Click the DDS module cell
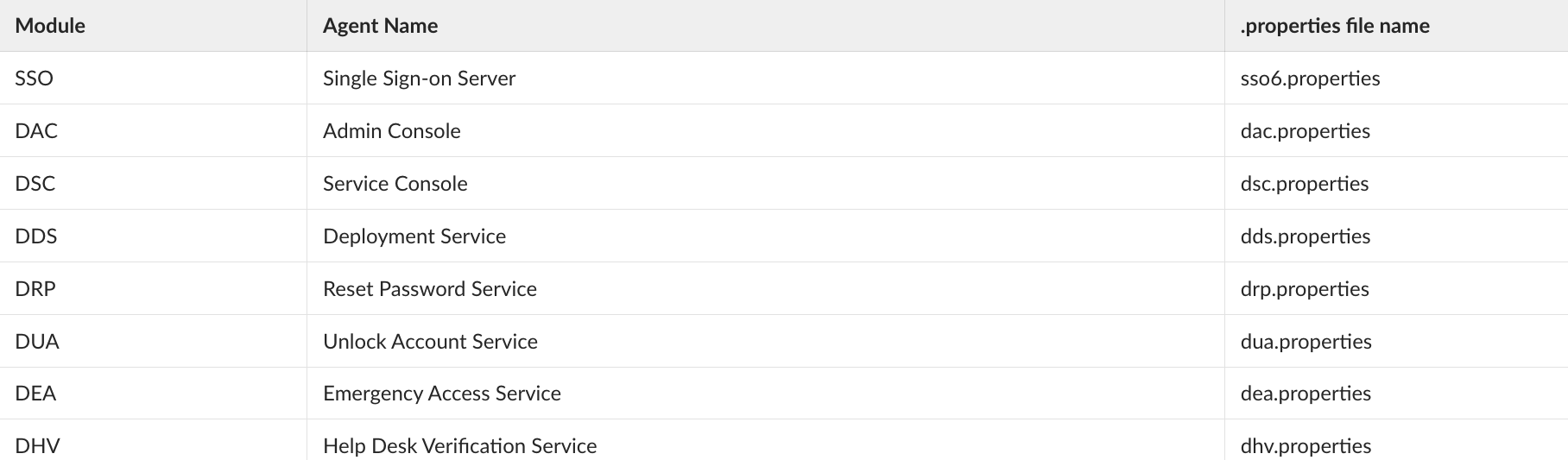1568x460 pixels. pos(36,236)
